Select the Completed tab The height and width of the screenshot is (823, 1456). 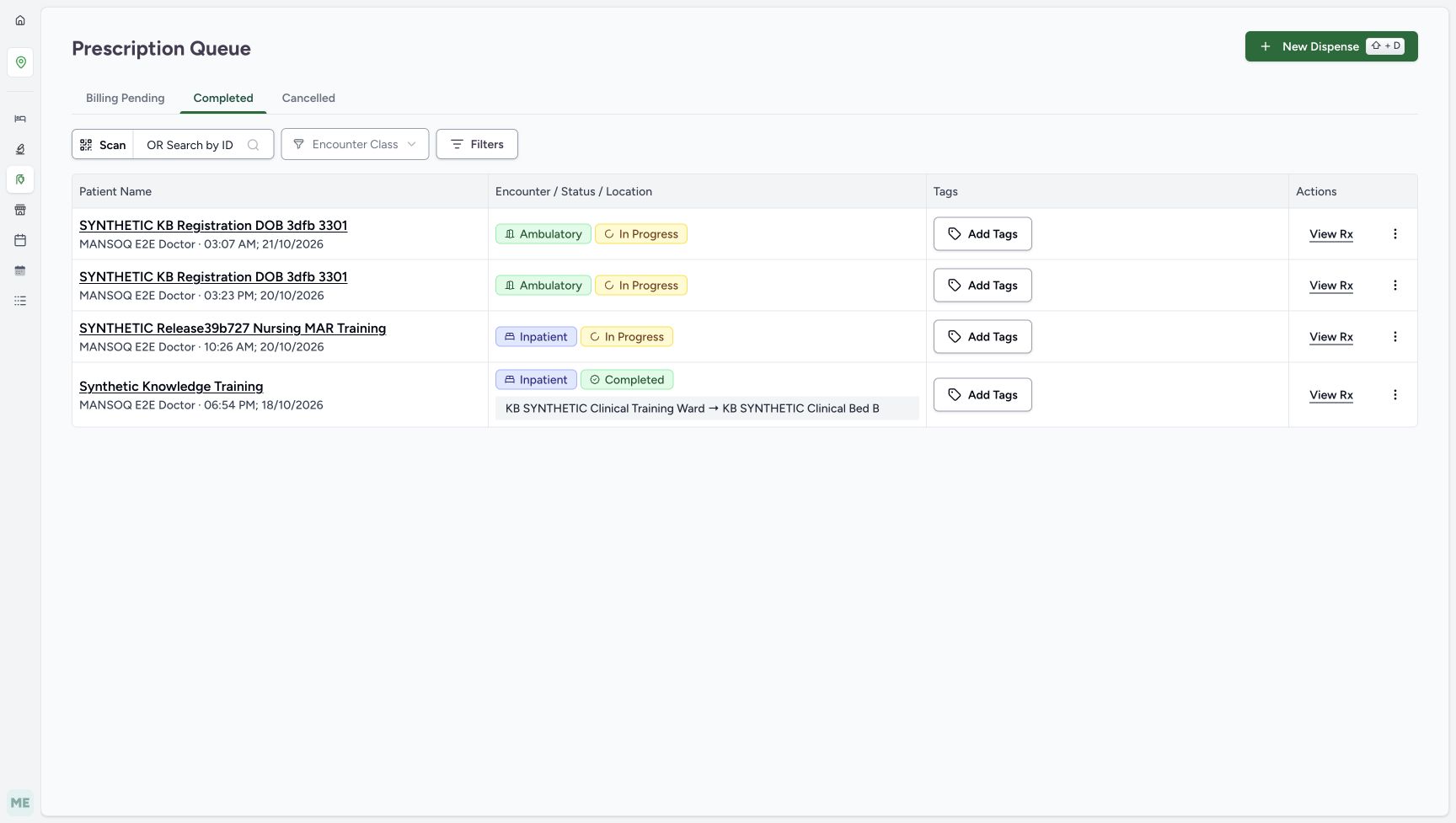223,98
